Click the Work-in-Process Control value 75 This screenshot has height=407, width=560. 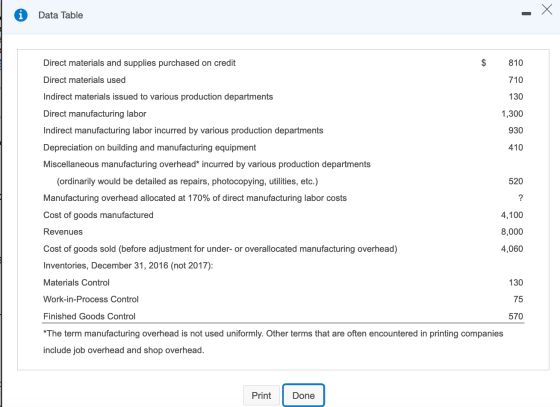pos(518,299)
